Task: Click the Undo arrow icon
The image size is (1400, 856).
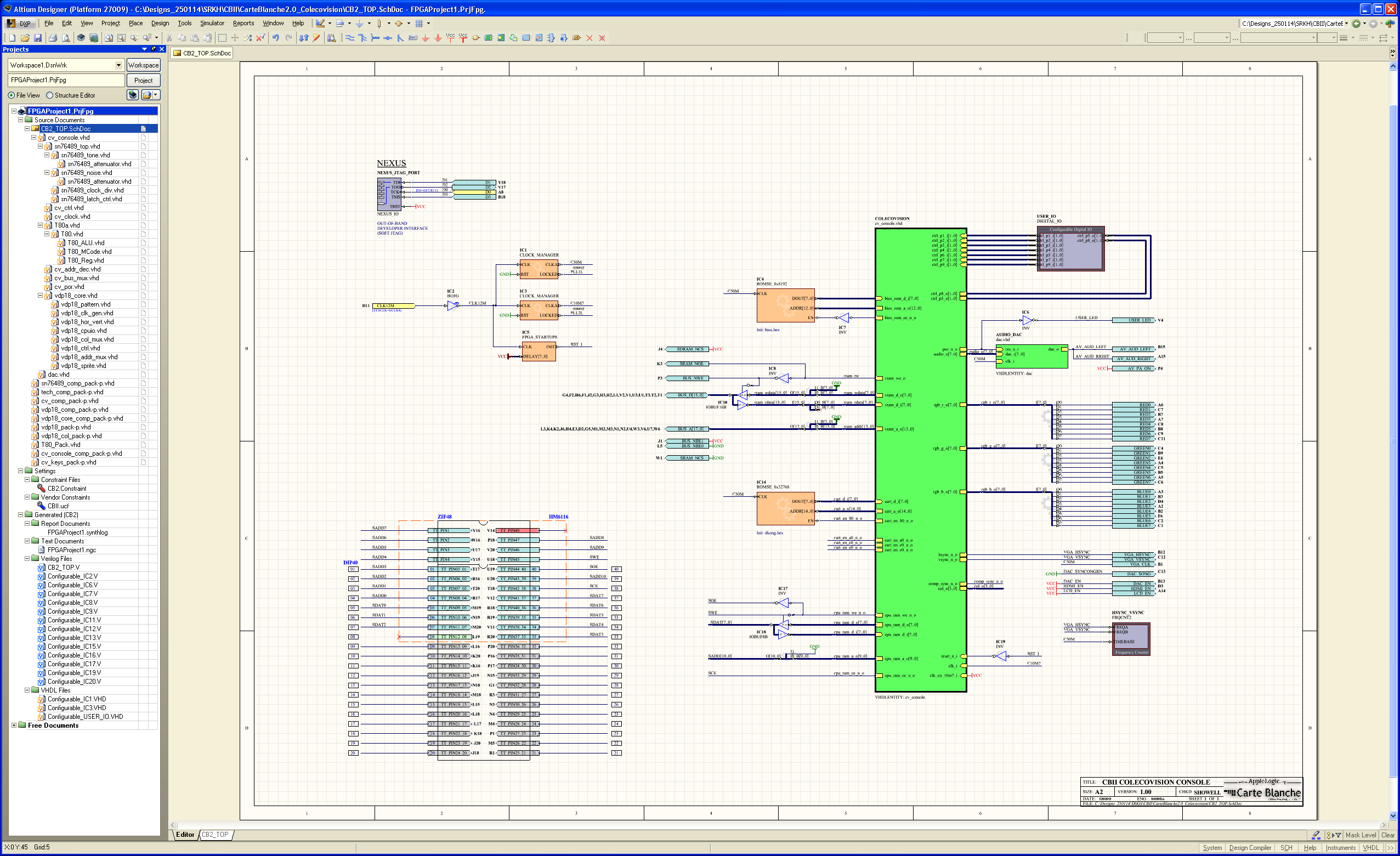Action: 276,38
